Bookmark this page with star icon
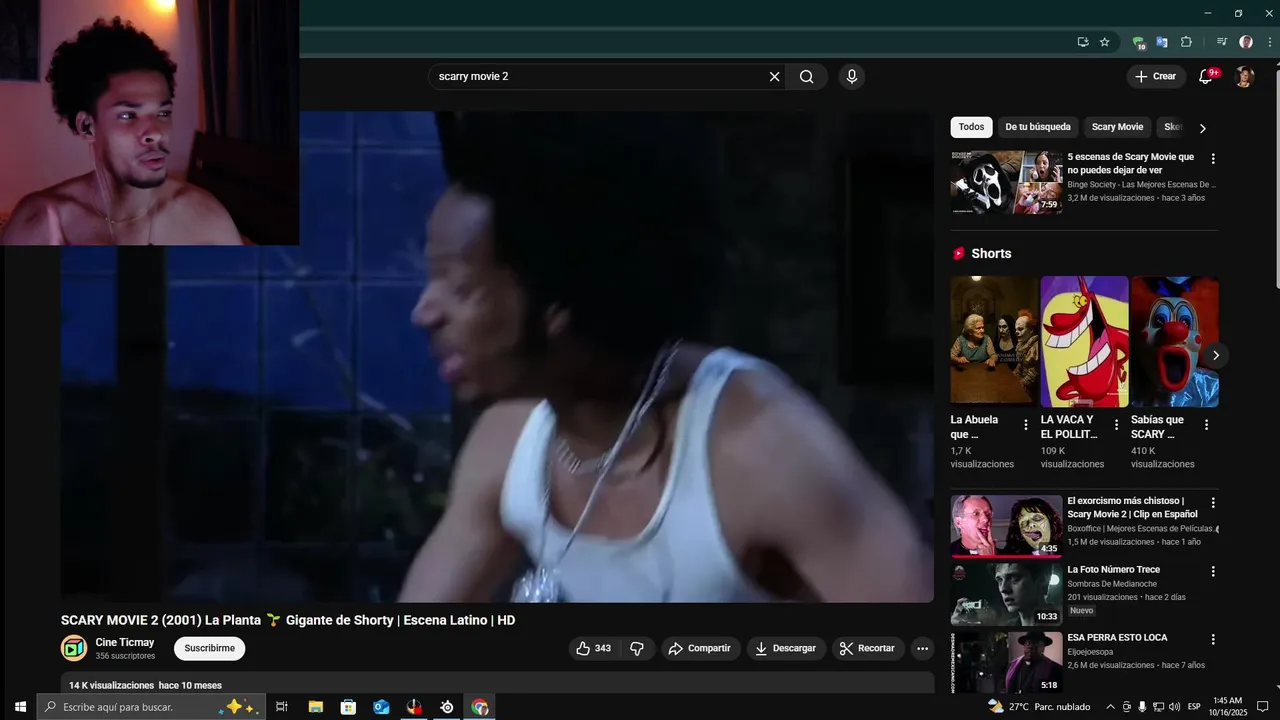The height and width of the screenshot is (720, 1280). point(1105,42)
